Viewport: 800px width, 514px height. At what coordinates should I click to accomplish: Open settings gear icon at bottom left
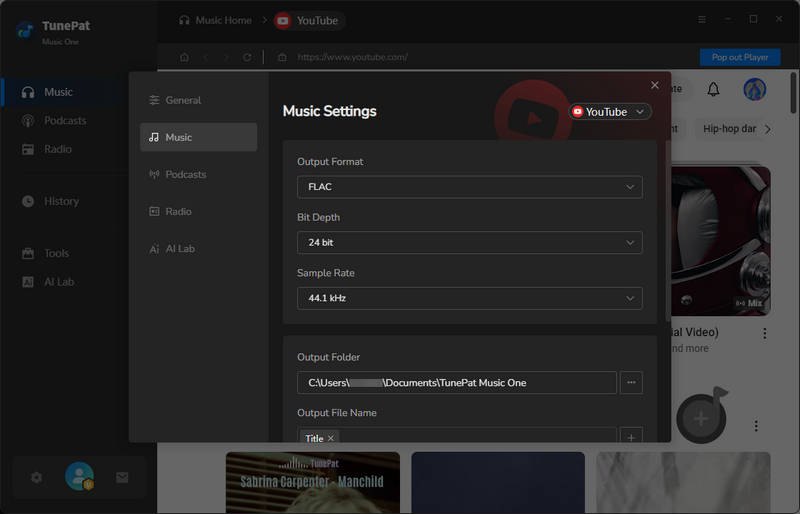[37, 478]
